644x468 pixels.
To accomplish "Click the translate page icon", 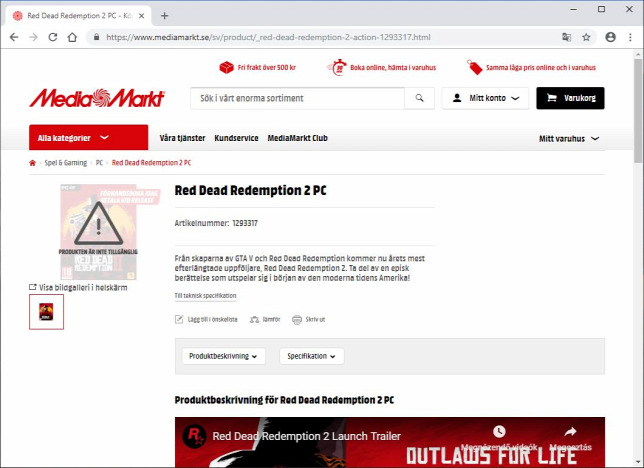I will 566,37.
